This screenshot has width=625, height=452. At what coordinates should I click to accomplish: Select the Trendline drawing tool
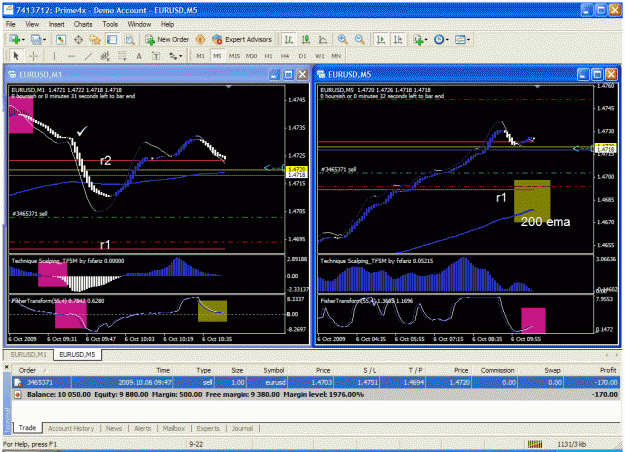click(88, 56)
